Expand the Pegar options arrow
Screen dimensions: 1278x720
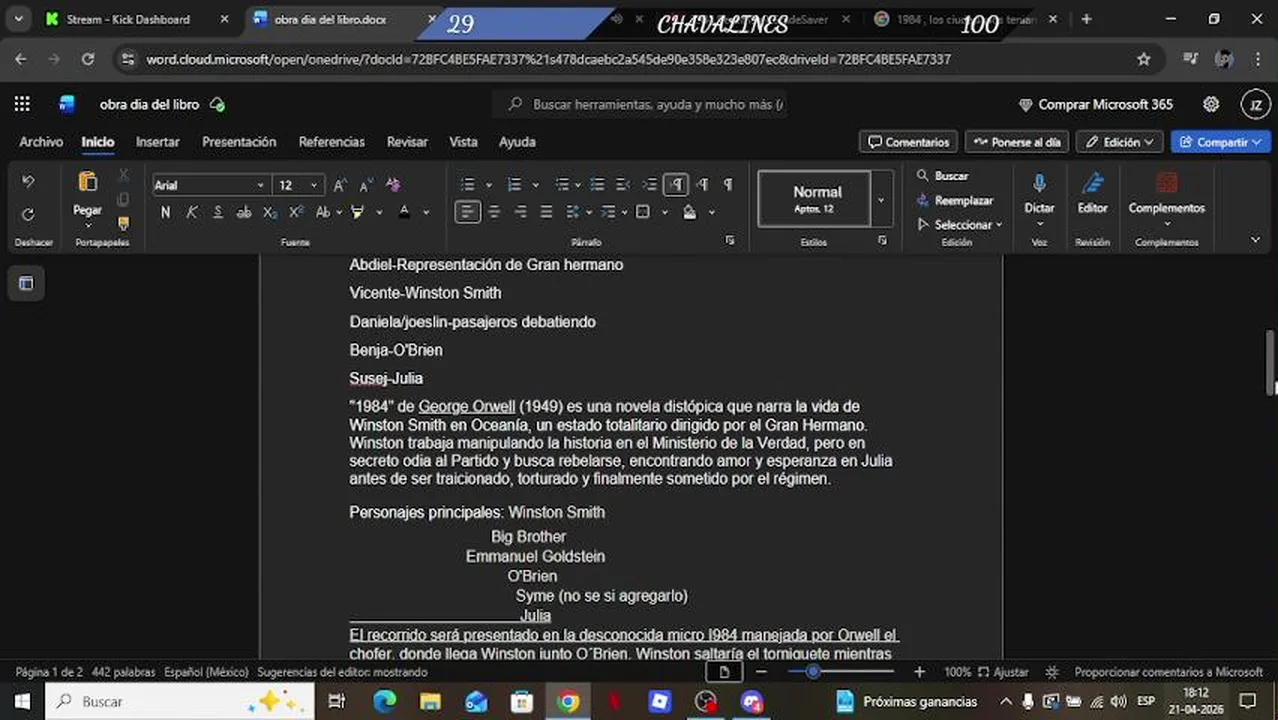(87, 225)
